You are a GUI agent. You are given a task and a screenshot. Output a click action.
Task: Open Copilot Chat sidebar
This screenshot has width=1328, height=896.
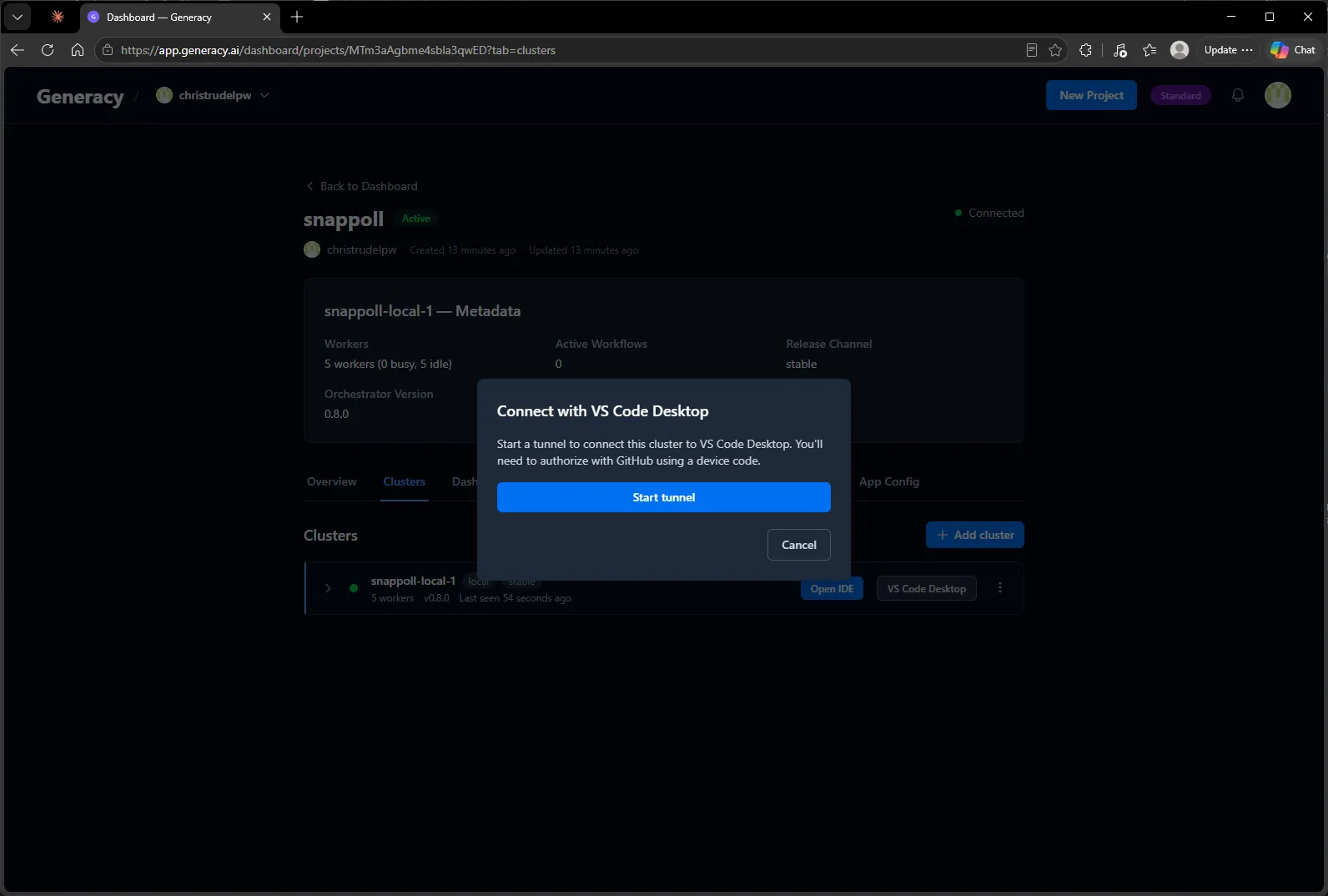point(1293,50)
